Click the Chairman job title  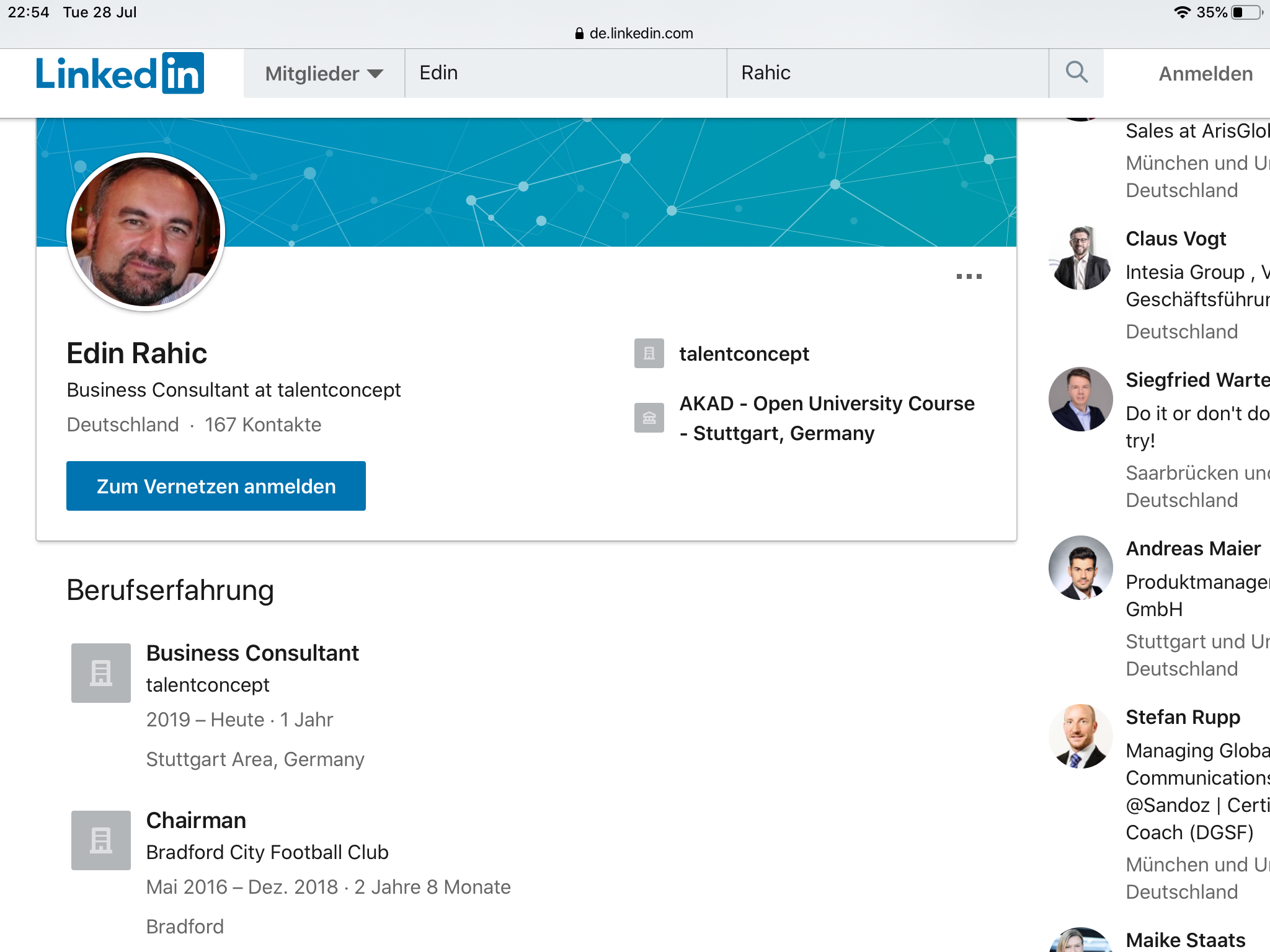196,821
